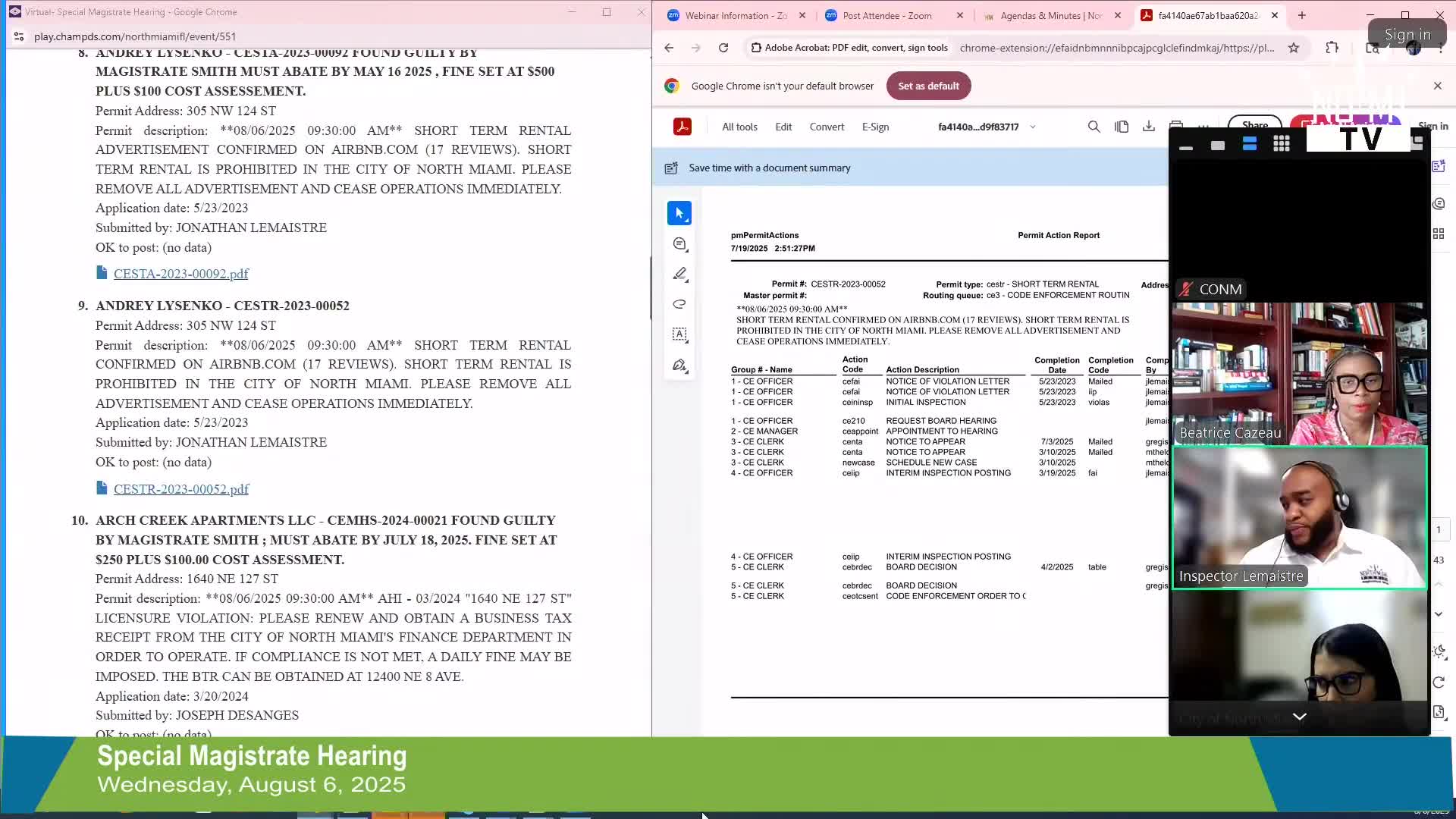
Task: Click the page-down chevron in the right sidebar
Action: tap(1439, 613)
